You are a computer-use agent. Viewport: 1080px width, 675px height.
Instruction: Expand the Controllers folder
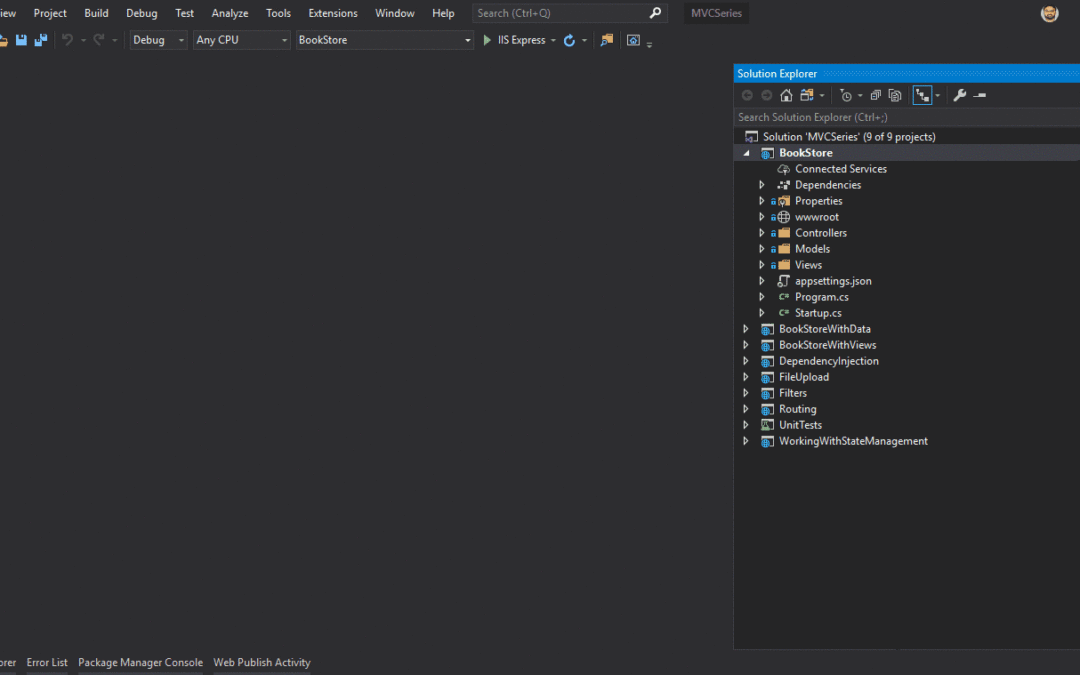762,233
